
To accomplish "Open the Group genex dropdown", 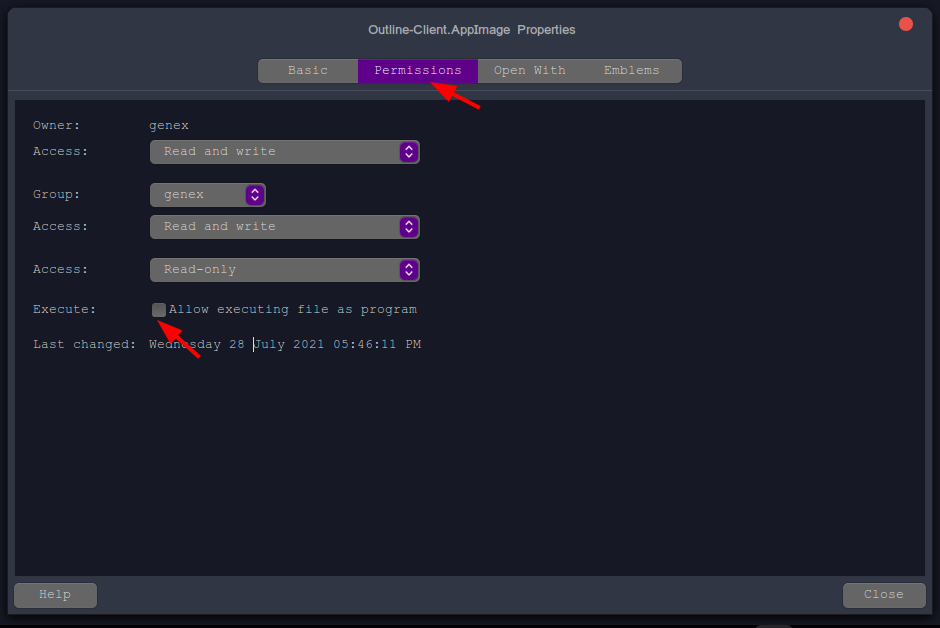I will point(208,195).
